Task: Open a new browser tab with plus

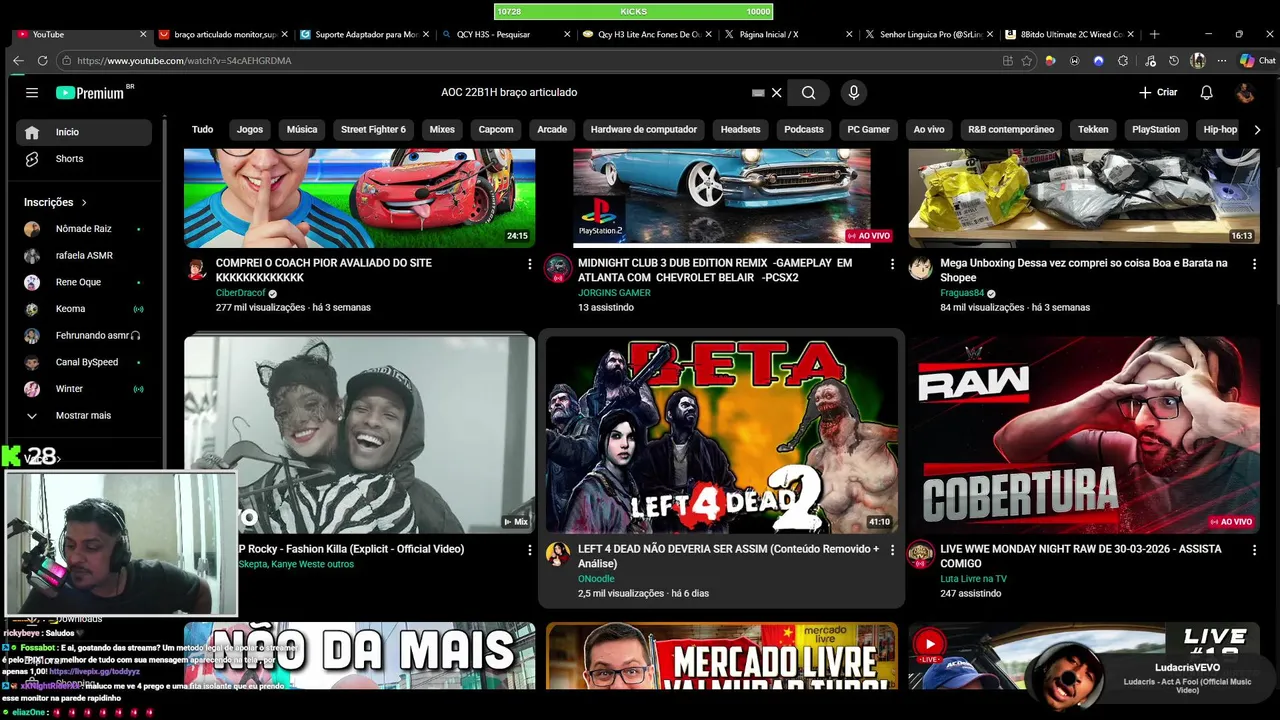Action: [x=1154, y=34]
